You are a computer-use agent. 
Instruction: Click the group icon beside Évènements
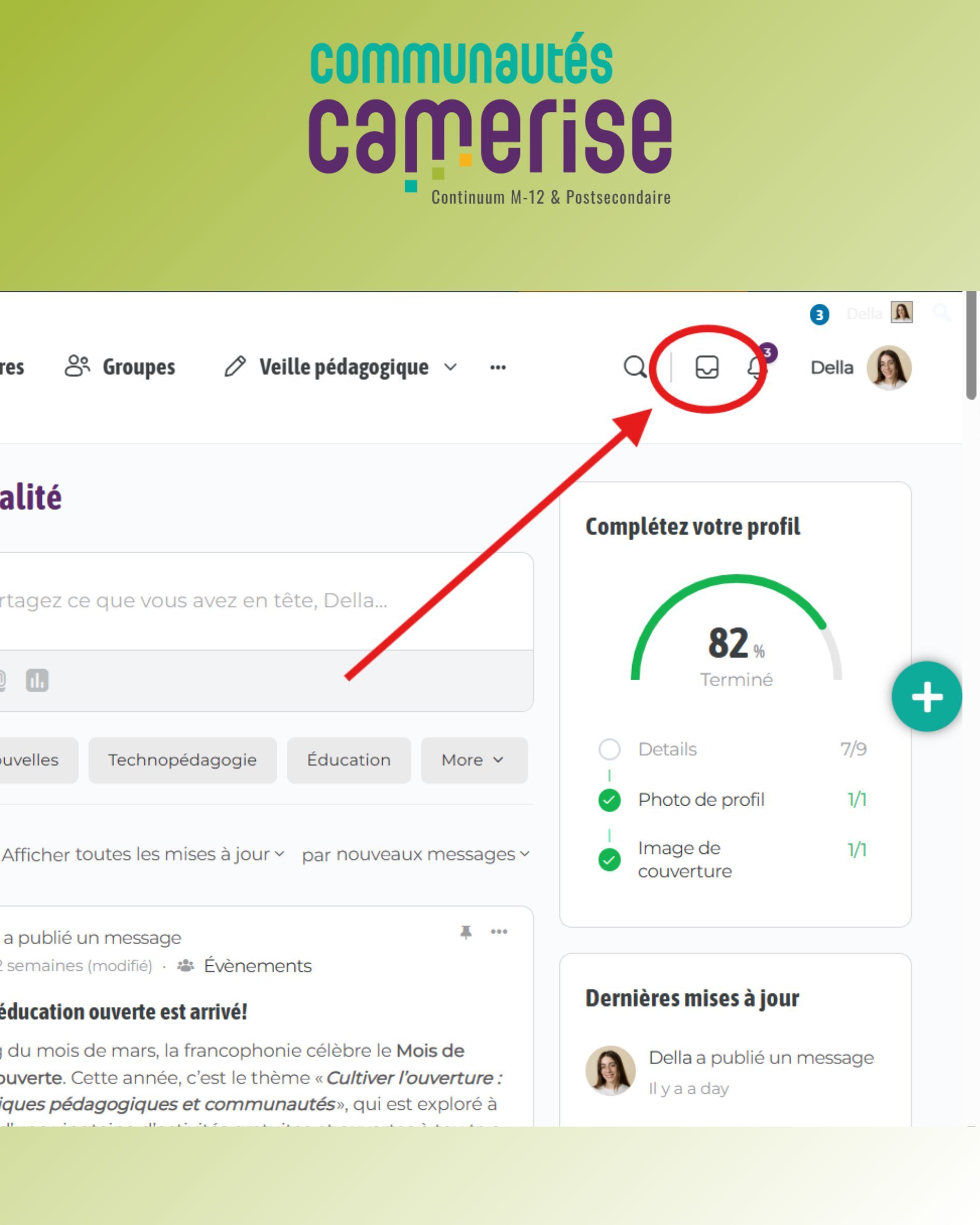click(x=186, y=965)
